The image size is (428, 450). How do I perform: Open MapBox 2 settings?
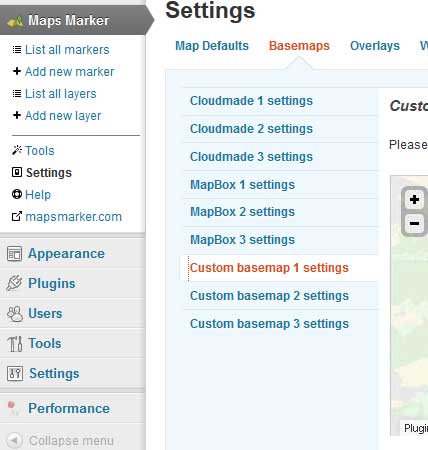(x=242, y=212)
